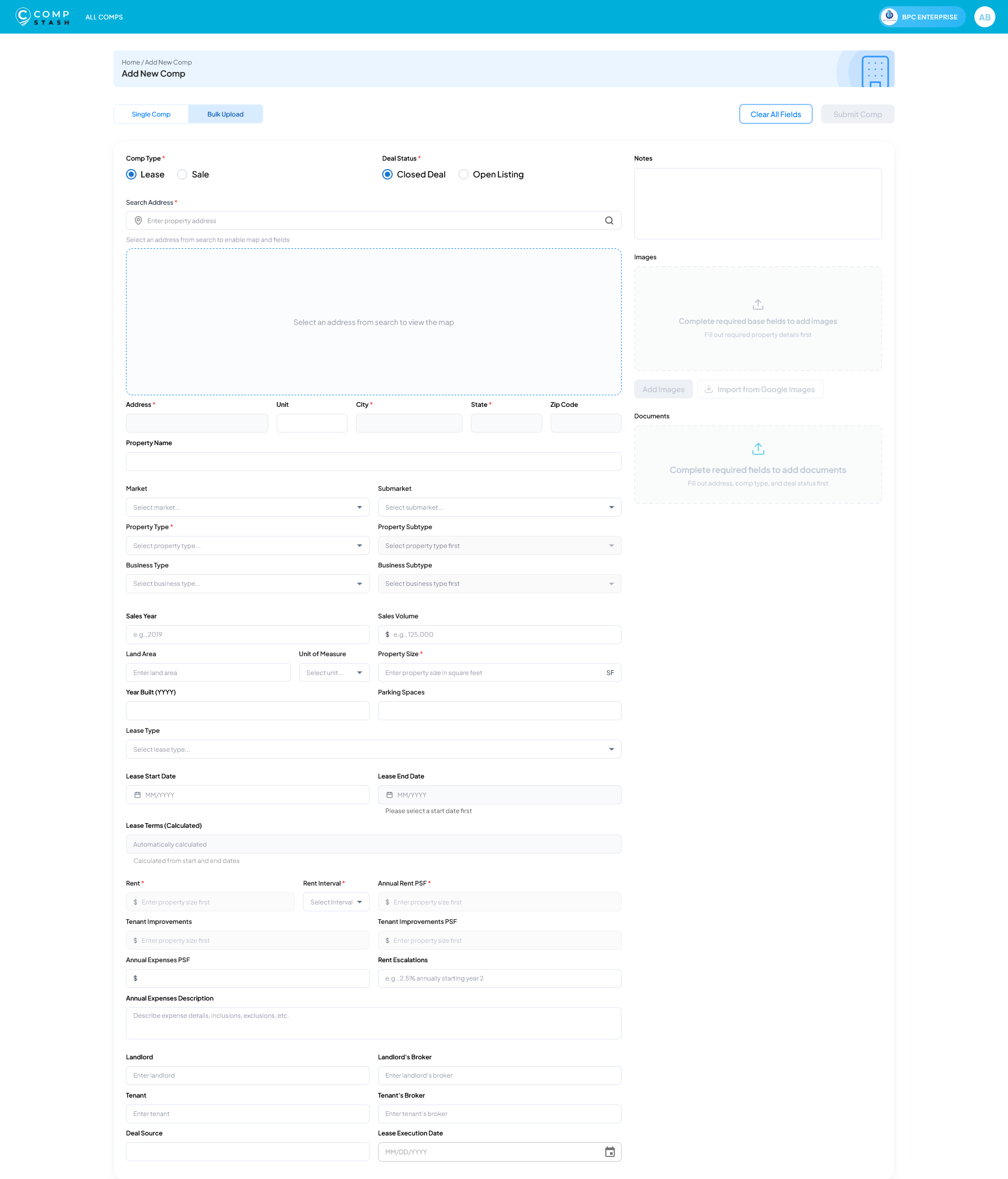This screenshot has width=1008, height=1179.
Task: Open the Property Type dropdown
Action: [x=247, y=546]
